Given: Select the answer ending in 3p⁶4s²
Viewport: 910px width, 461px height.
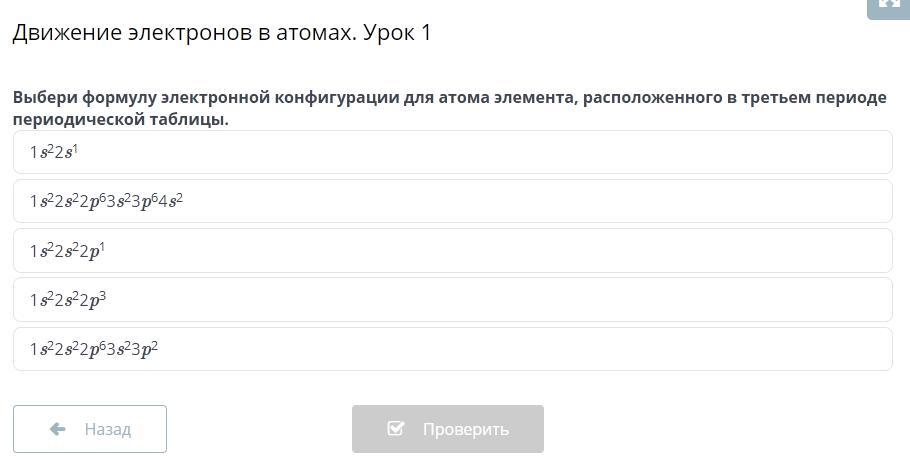Looking at the screenshot, I should coord(106,201).
